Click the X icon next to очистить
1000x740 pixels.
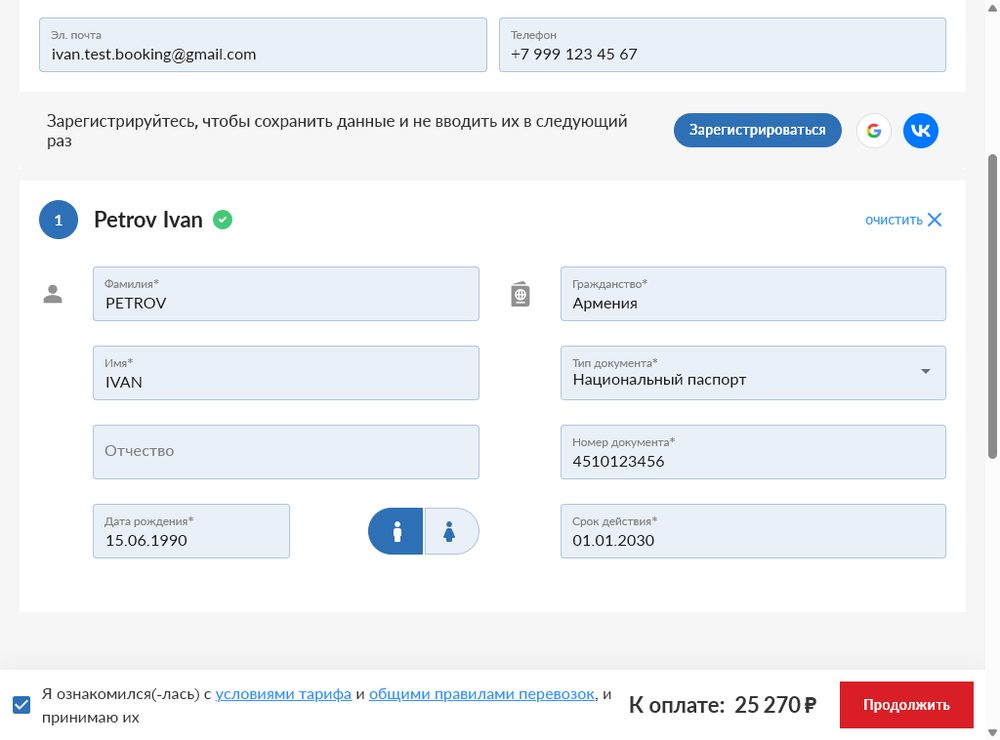[x=934, y=219]
